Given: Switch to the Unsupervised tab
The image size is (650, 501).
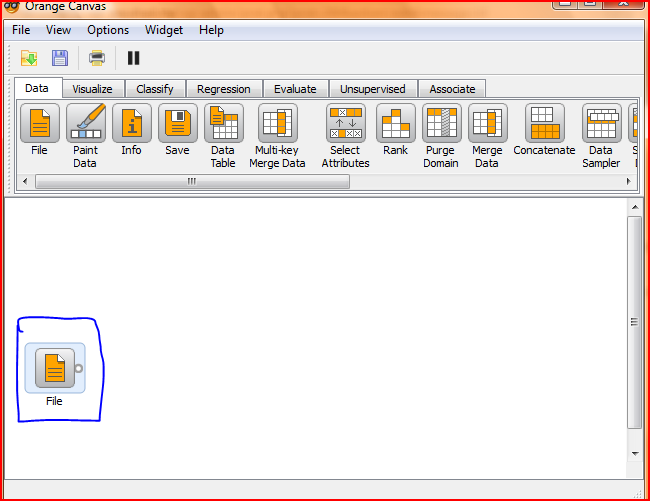Looking at the screenshot, I should click(x=373, y=89).
